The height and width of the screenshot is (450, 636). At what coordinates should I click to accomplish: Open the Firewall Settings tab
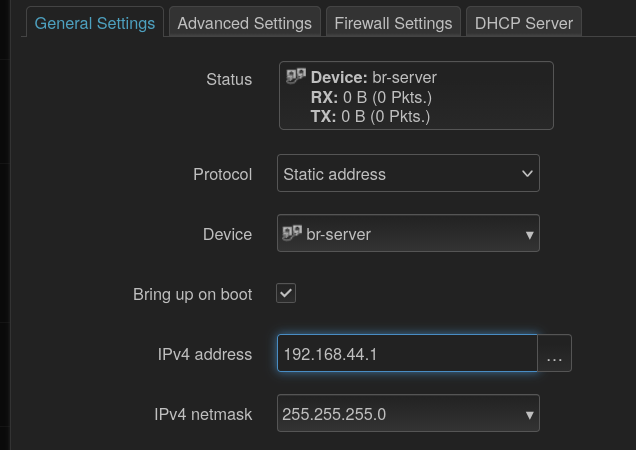click(393, 23)
